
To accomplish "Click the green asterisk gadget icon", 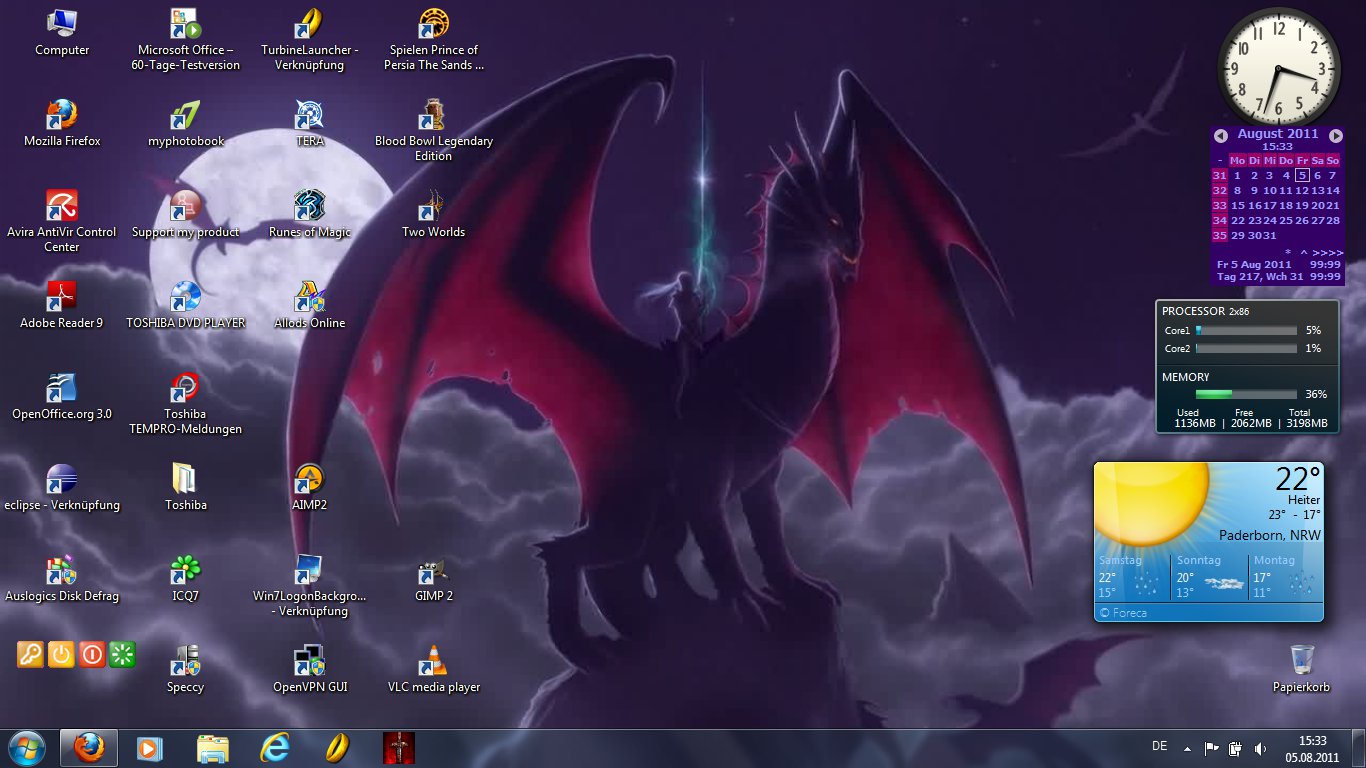I will 122,655.
